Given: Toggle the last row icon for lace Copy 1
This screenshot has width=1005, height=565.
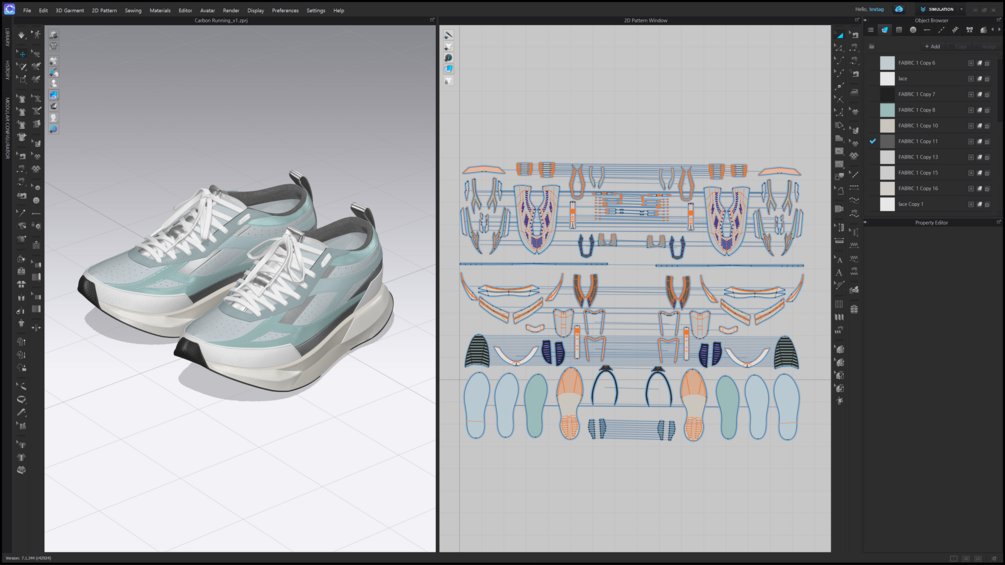Looking at the screenshot, I should pos(988,204).
